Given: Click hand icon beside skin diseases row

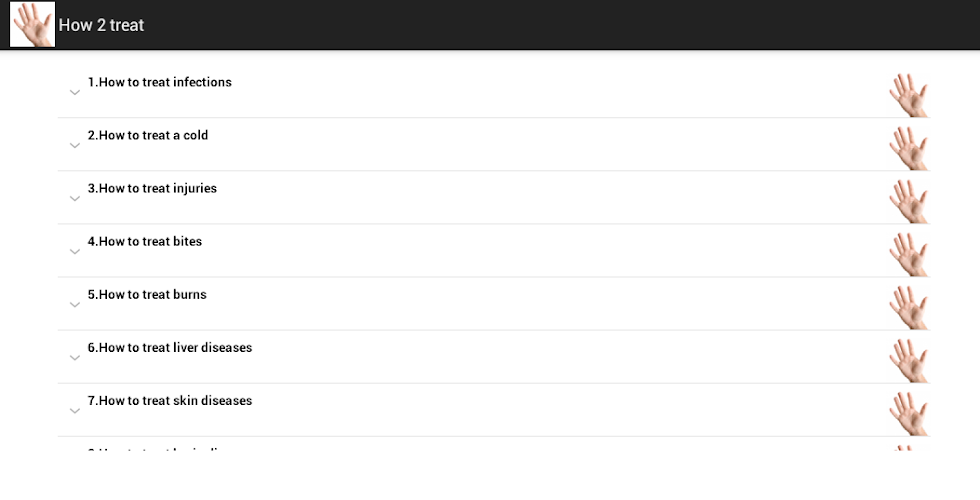Looking at the screenshot, I should (x=909, y=414).
